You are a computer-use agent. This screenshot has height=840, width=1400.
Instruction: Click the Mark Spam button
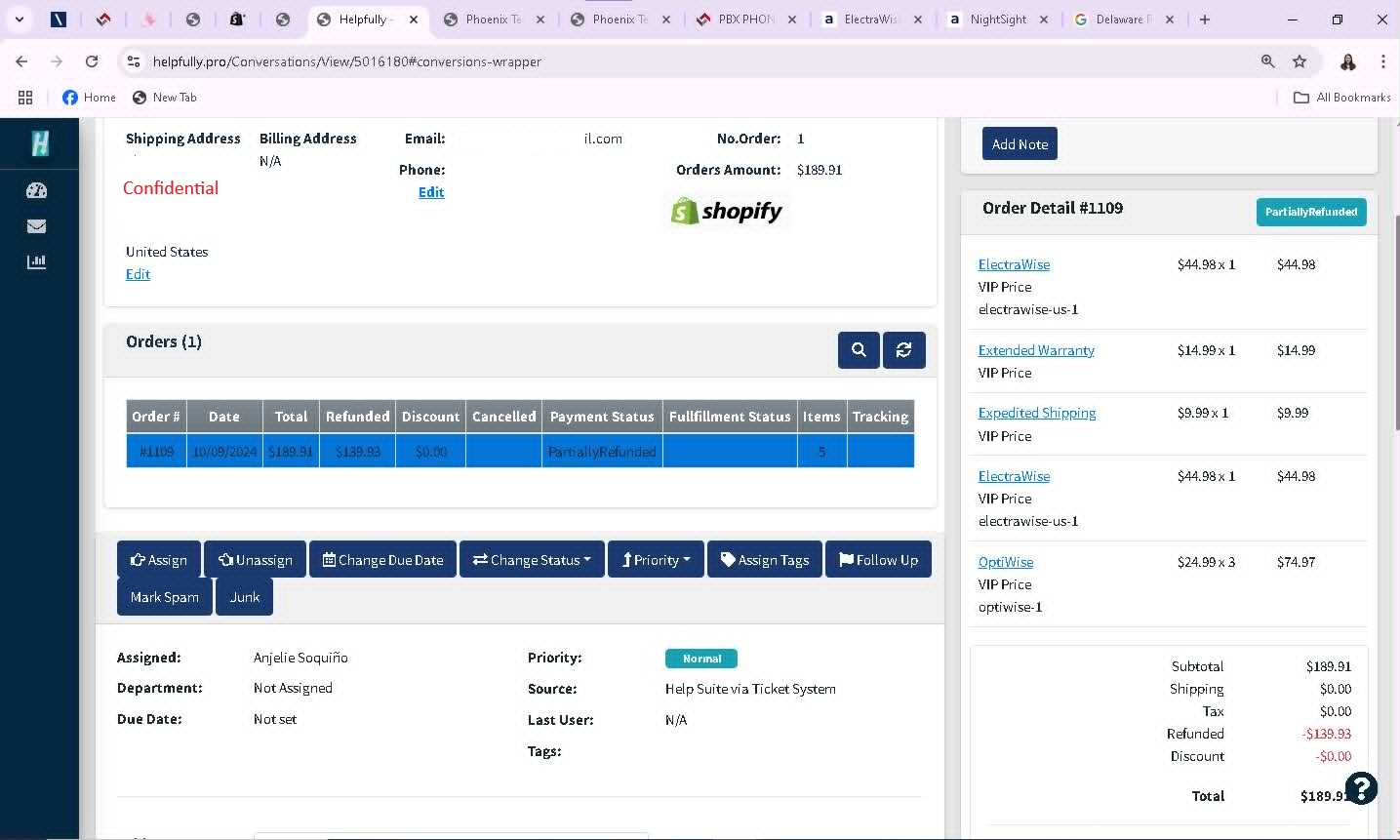coord(164,597)
